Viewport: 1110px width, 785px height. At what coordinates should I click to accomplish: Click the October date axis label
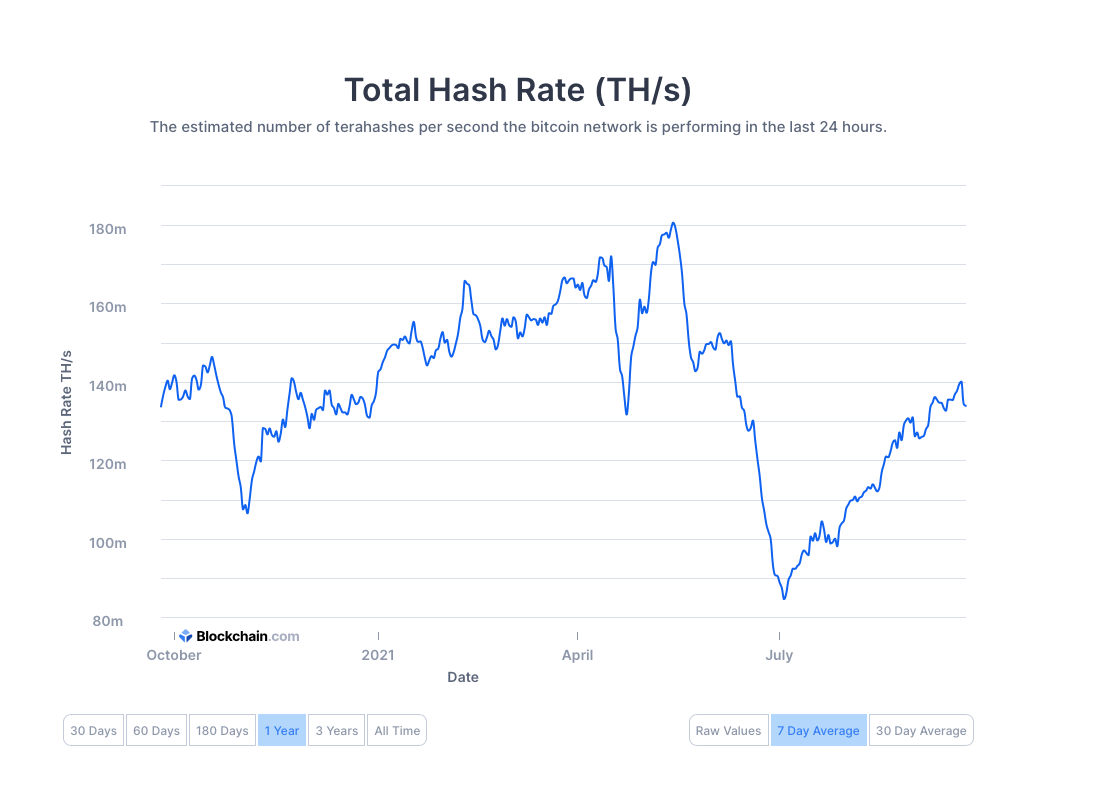174,655
